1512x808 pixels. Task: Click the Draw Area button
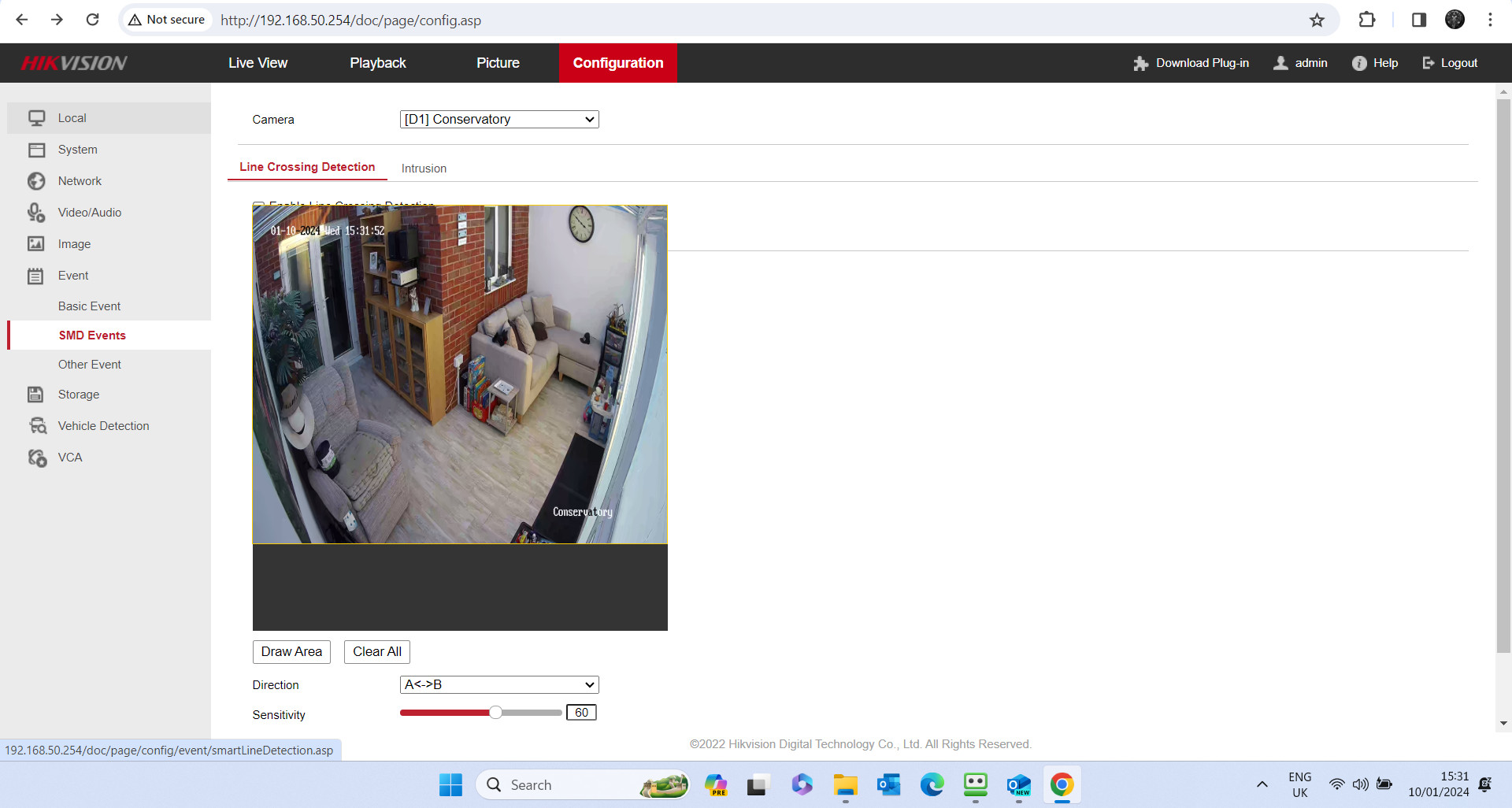tap(291, 651)
